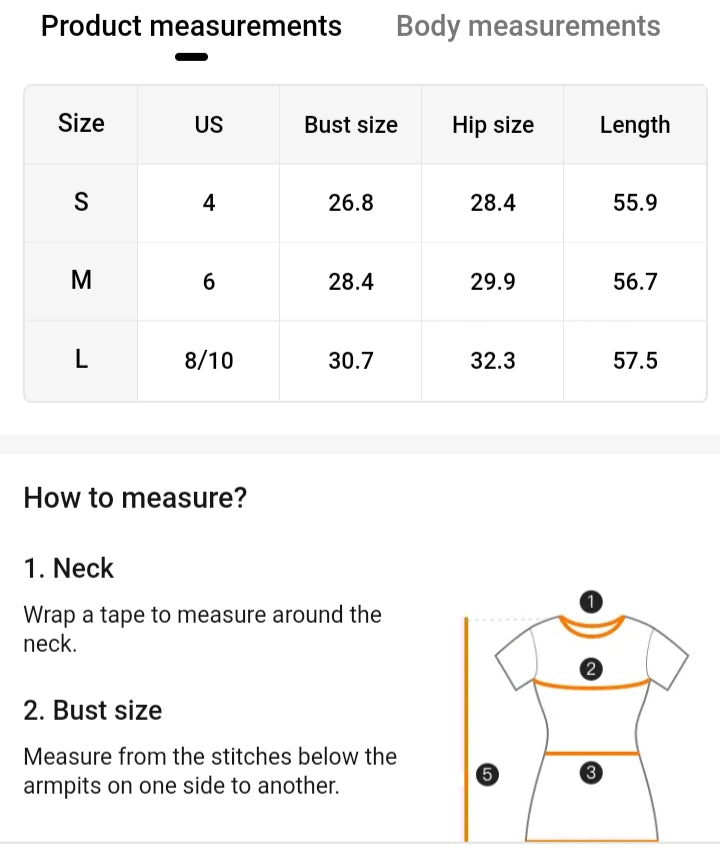Click bust marker number 2 on diagram
Viewport: 720px width, 851px height.
590,669
